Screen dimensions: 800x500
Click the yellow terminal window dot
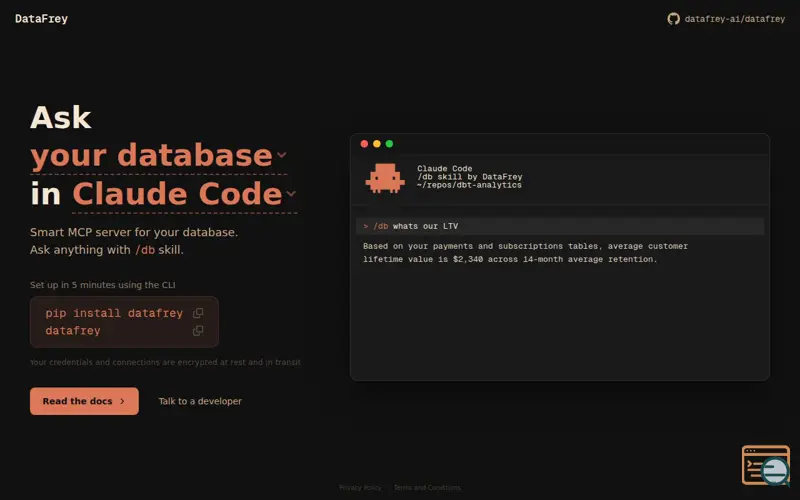point(377,144)
